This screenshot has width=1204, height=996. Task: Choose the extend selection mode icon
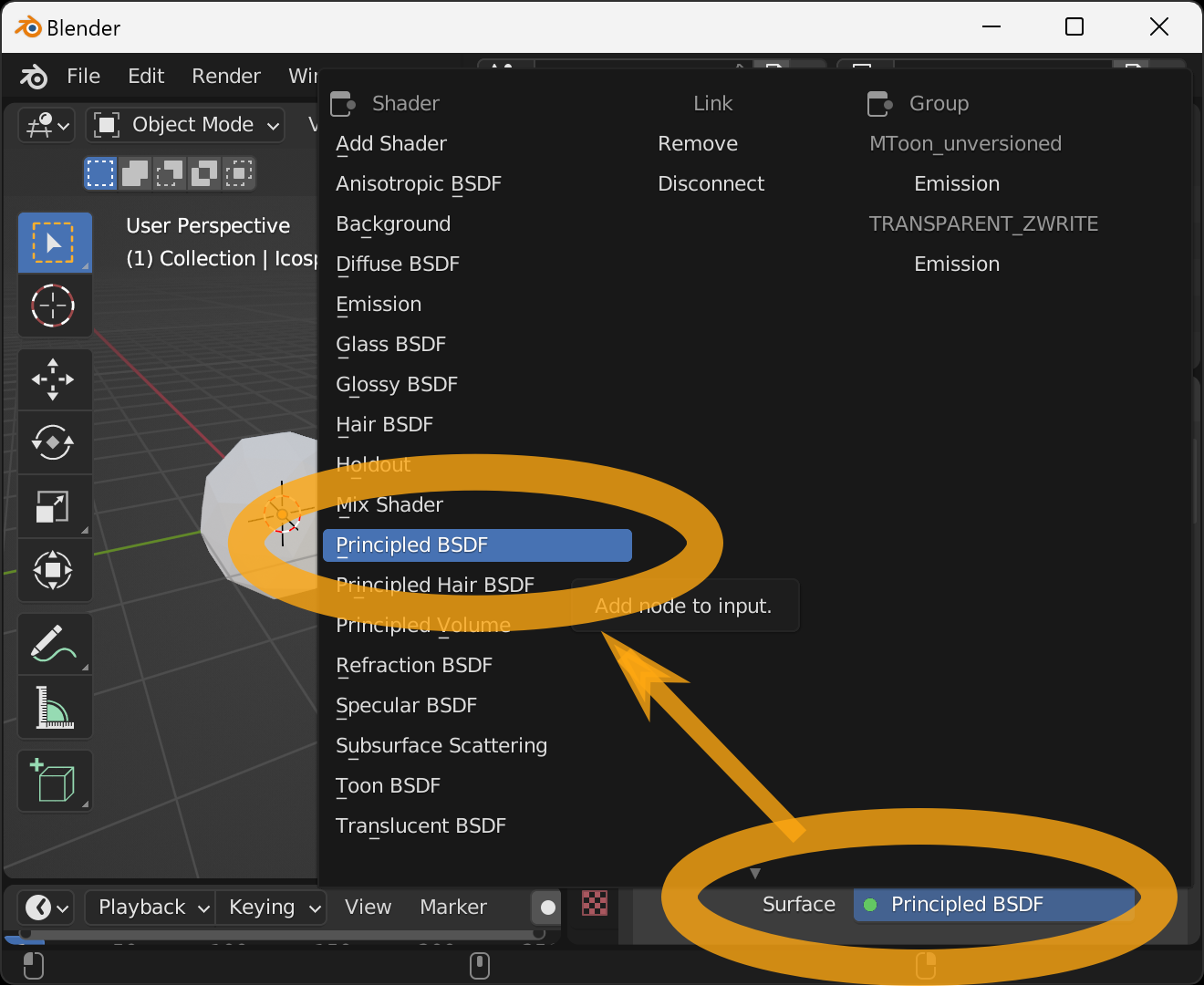tap(135, 172)
